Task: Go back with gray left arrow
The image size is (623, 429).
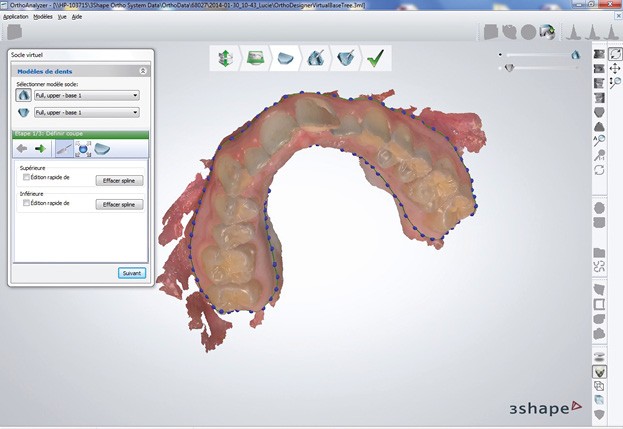Action: click(22, 148)
